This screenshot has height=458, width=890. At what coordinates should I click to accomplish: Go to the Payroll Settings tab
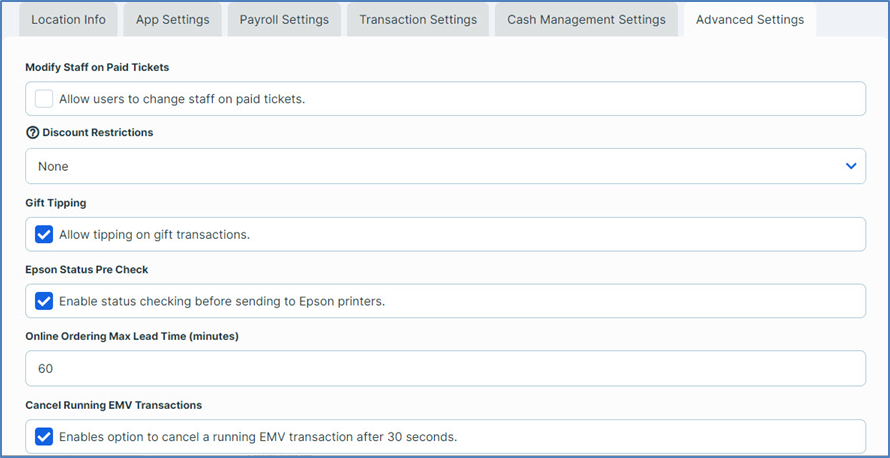pyautogui.click(x=284, y=20)
